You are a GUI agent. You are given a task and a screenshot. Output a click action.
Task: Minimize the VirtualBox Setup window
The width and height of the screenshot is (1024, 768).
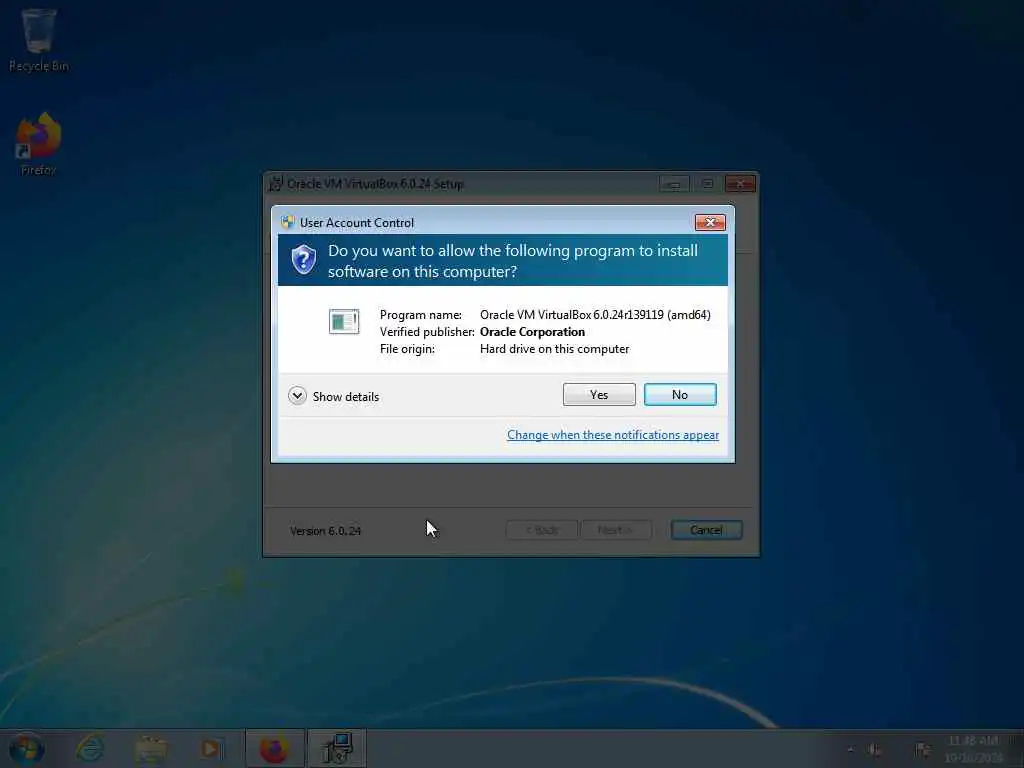[674, 184]
